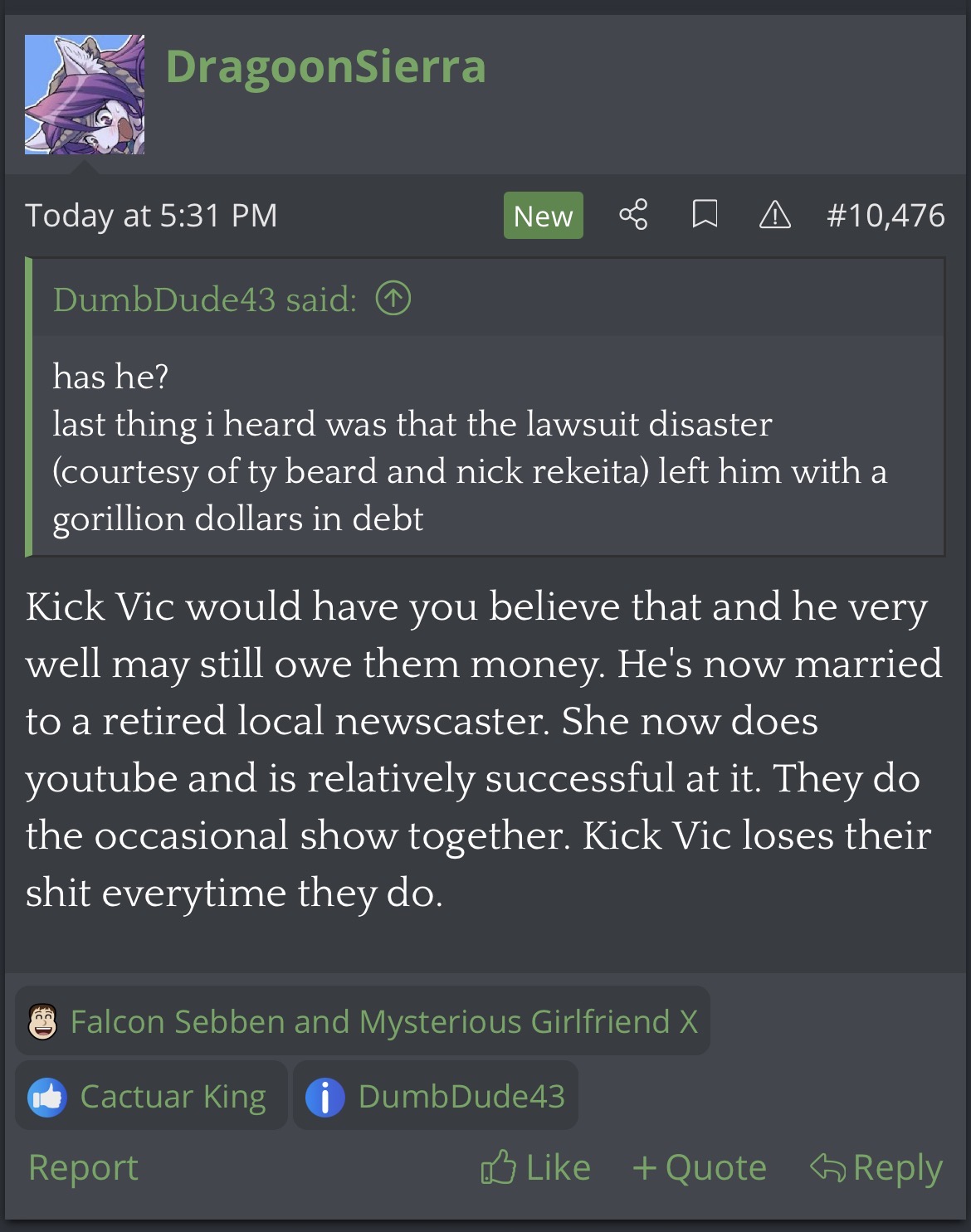Viewport: 971px width, 1232px height.
Task: Jump to the quoted post via the up-arrow icon
Action: (x=393, y=299)
